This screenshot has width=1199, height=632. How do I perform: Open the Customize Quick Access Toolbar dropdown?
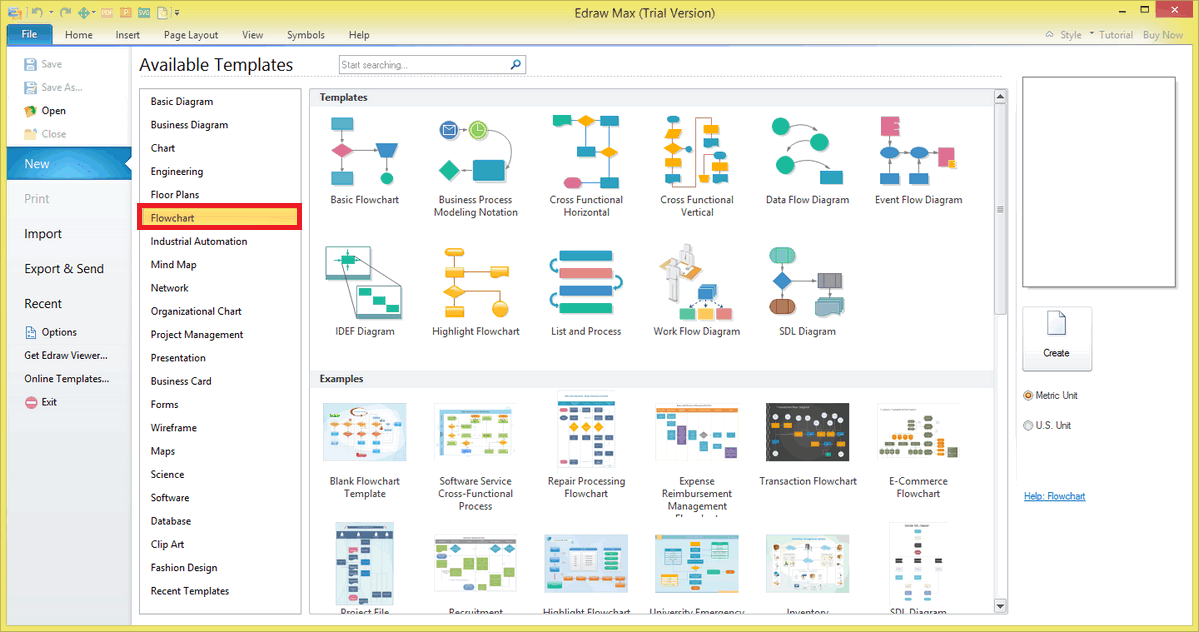pos(177,13)
